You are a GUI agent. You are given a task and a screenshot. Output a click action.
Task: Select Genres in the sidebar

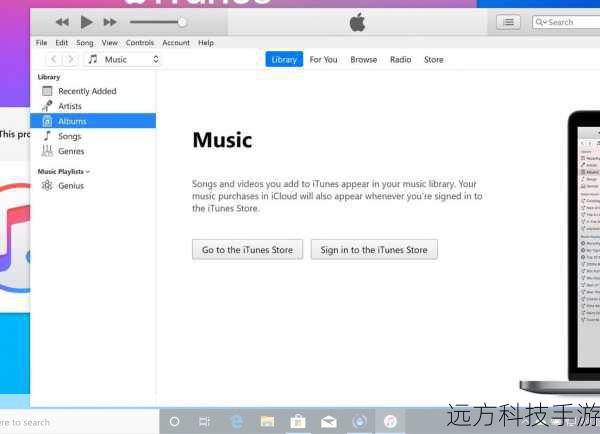pyautogui.click(x=93, y=151)
